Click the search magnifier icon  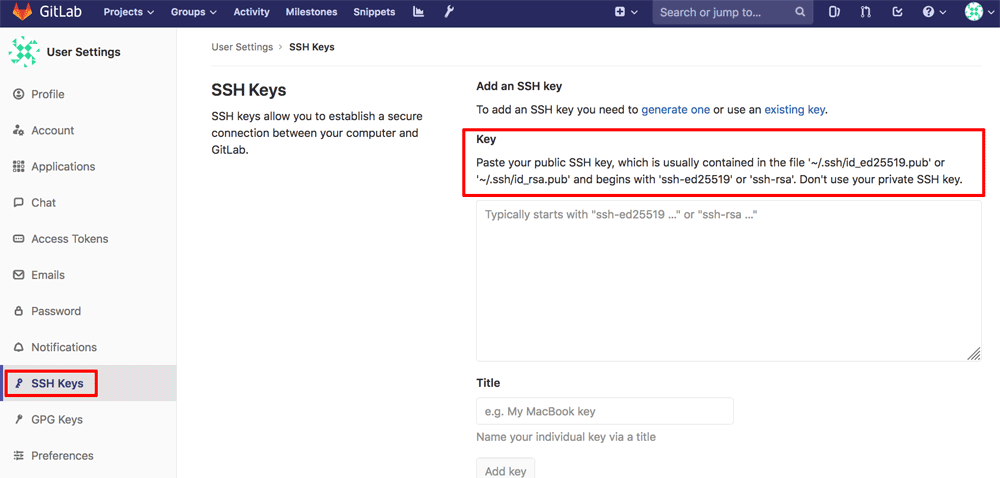pyautogui.click(x=800, y=12)
